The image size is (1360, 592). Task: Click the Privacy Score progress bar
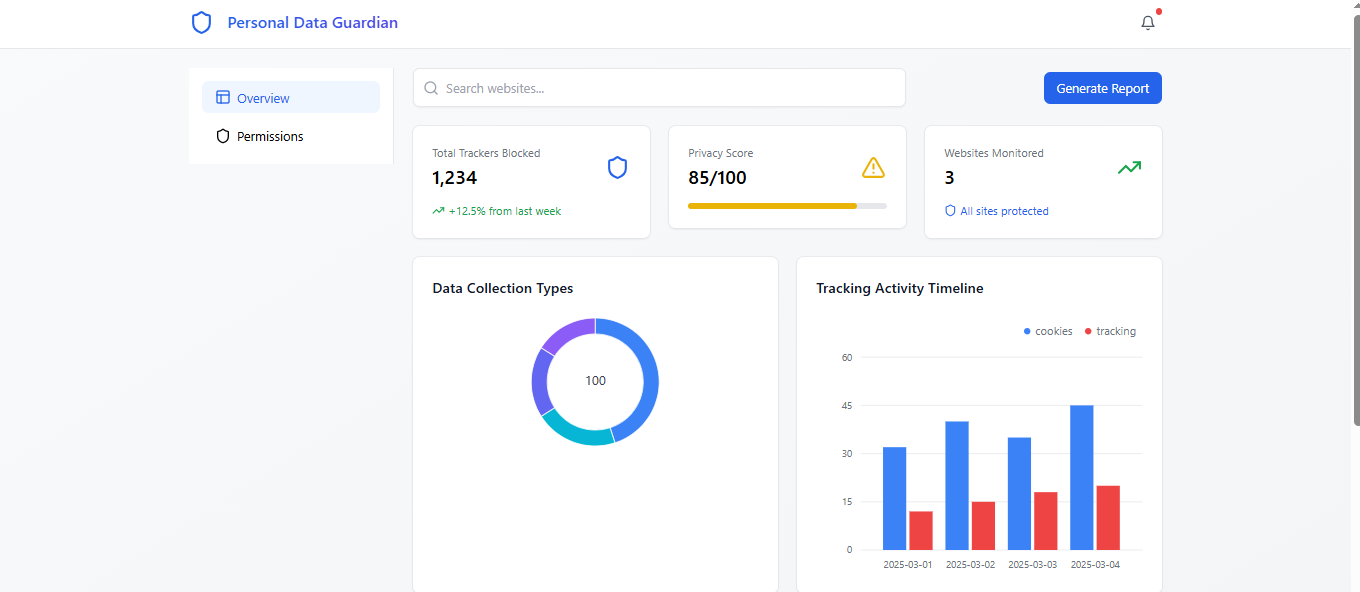(787, 206)
